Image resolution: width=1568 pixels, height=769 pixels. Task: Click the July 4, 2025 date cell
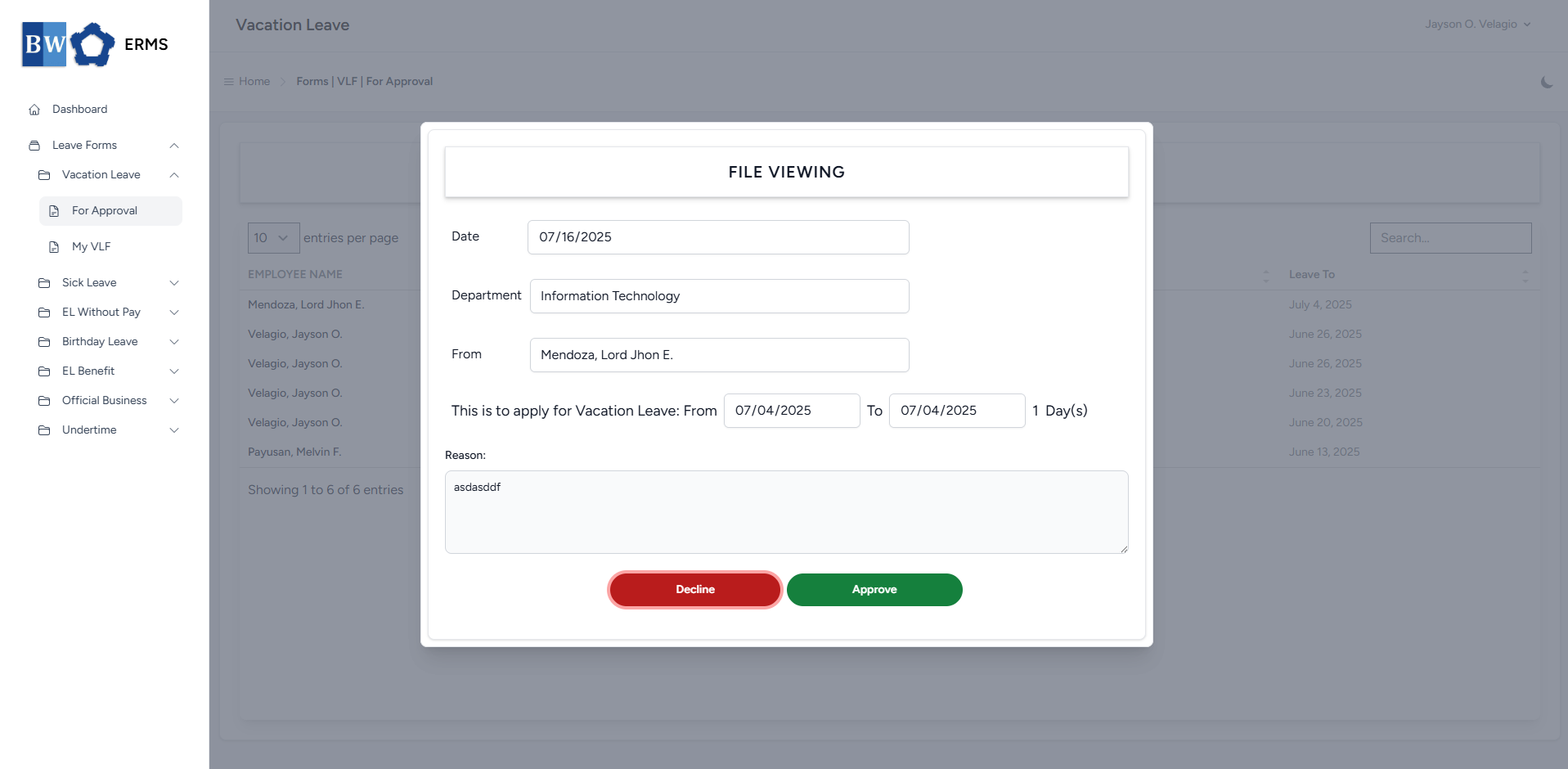click(x=1320, y=305)
